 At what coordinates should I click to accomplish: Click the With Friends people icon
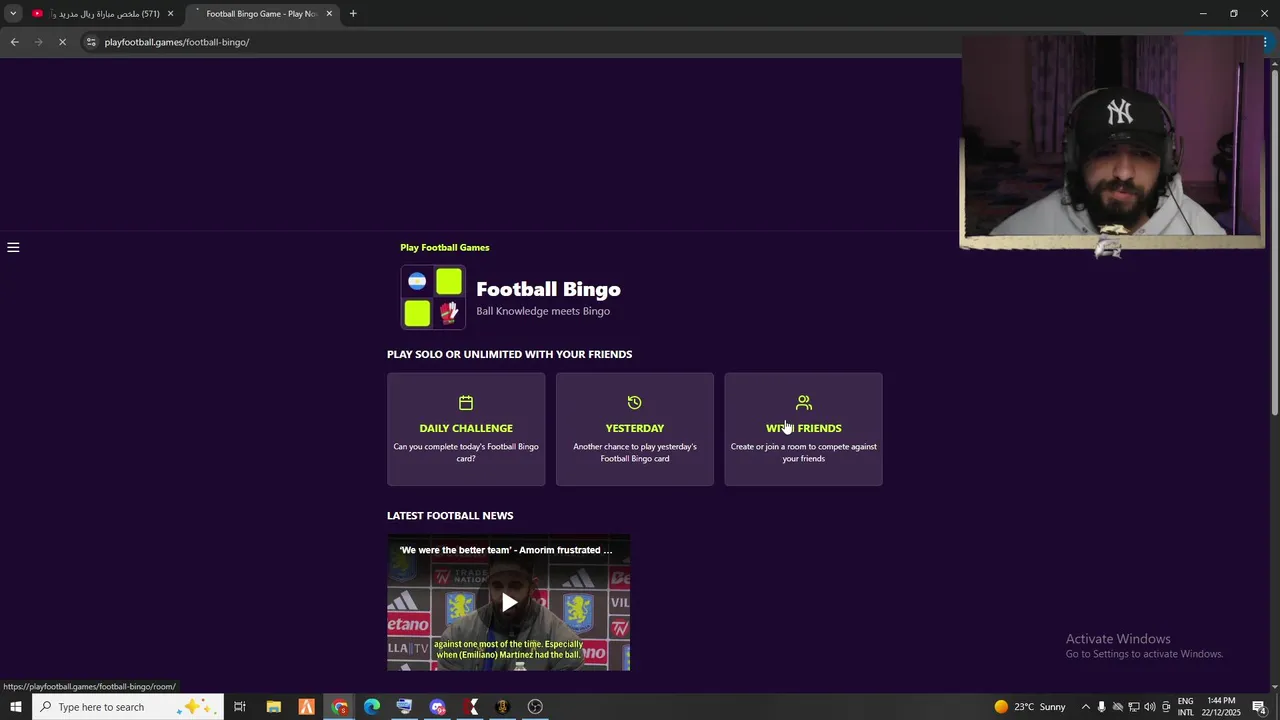point(803,403)
